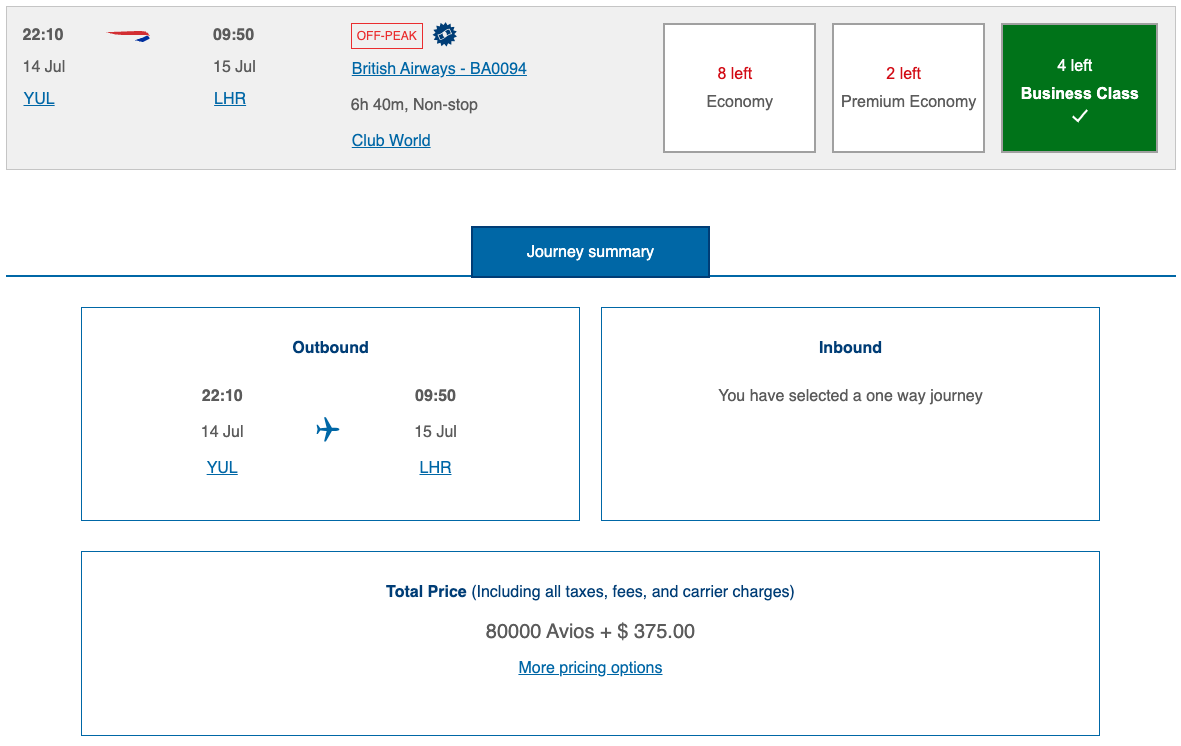
Task: Click the red OFF-PEAK label
Action: [387, 36]
